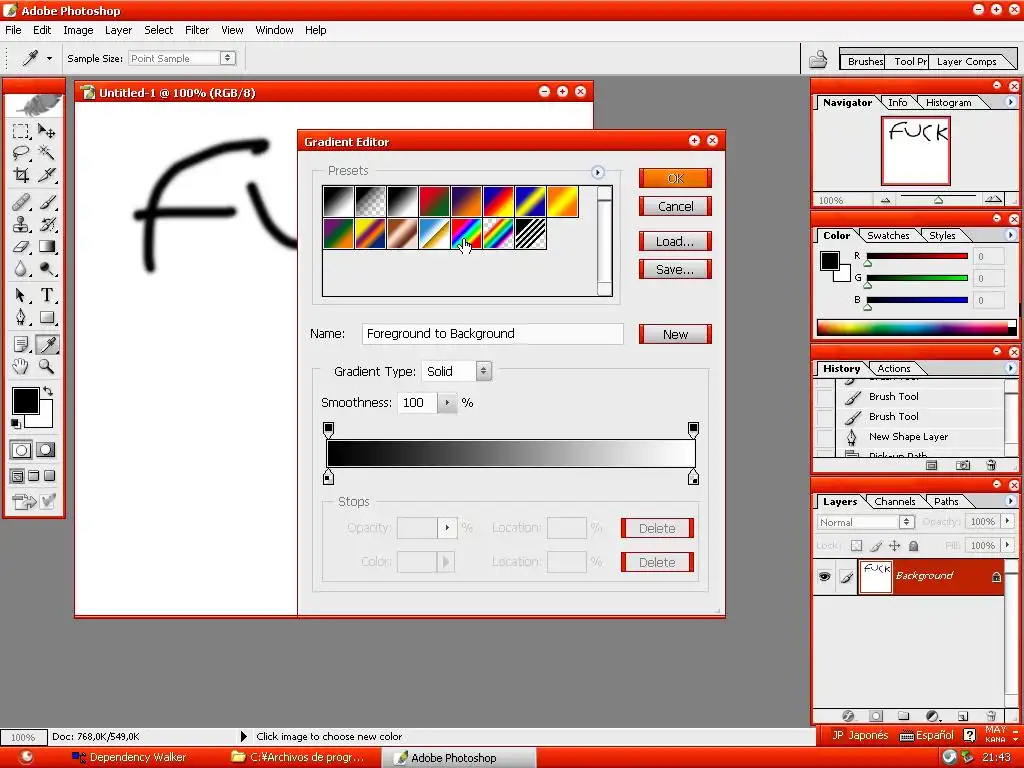
Task: Click Adobe Photoshop taskbar button
Action: click(x=458, y=758)
